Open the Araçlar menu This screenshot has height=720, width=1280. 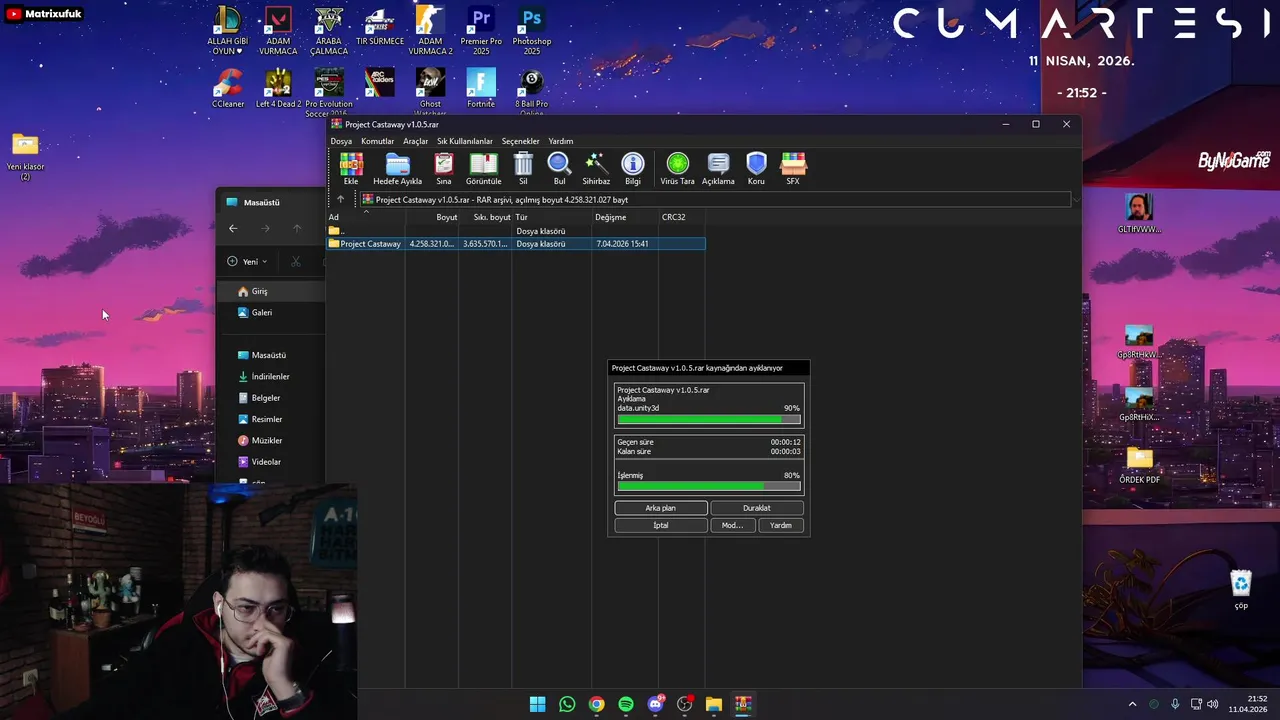[415, 141]
